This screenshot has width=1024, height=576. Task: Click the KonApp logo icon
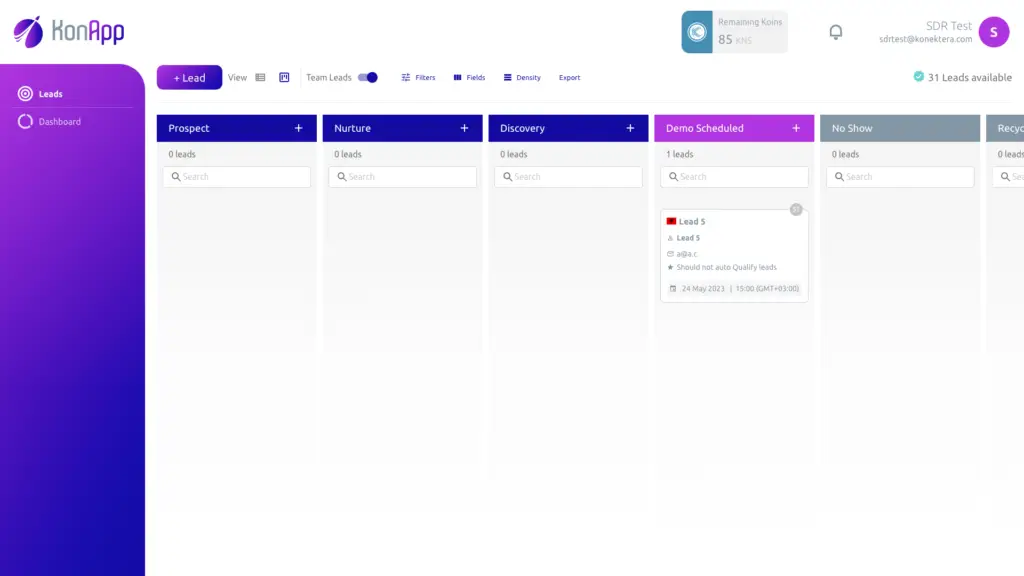[28, 32]
